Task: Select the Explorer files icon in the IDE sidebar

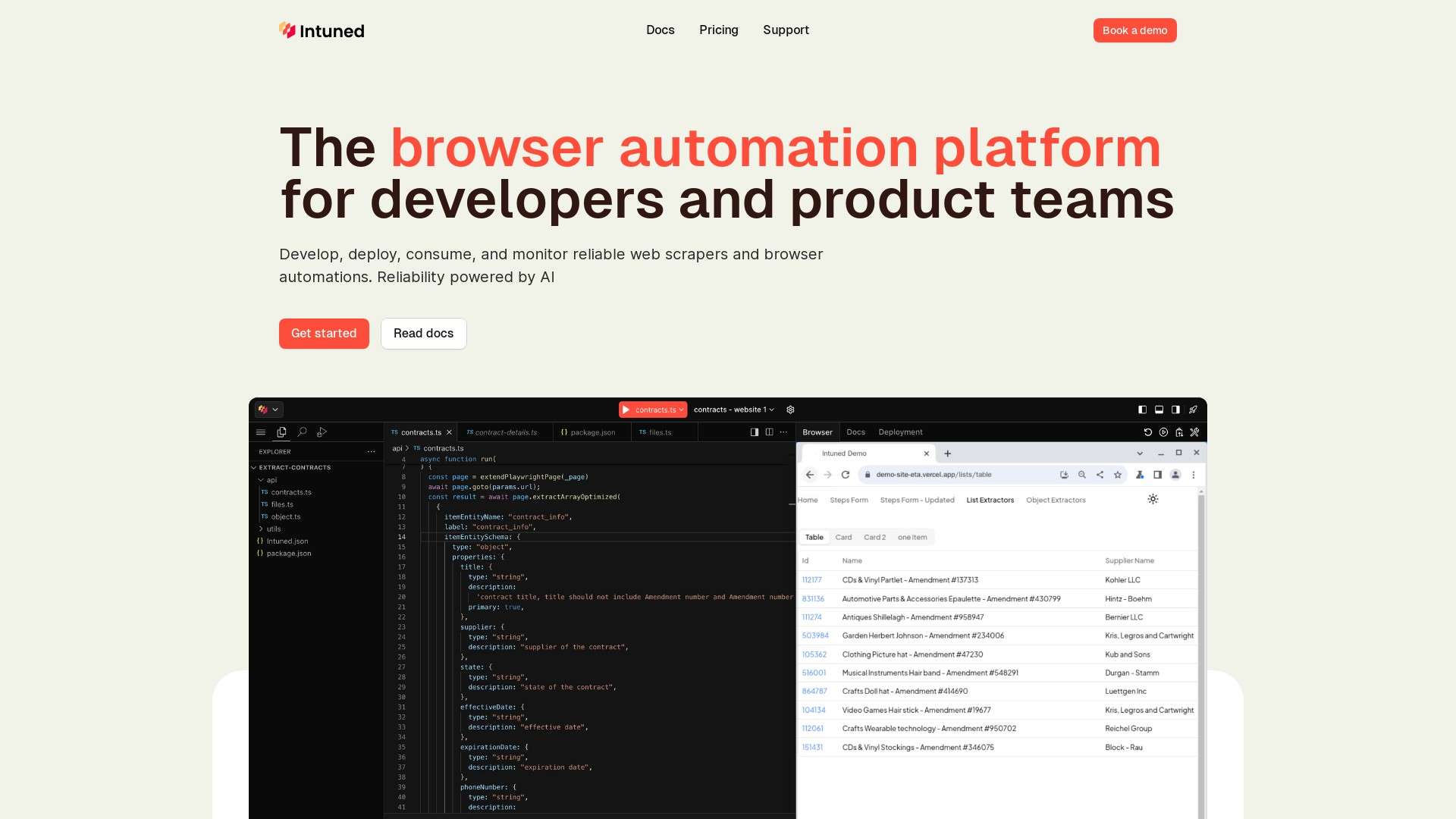Action: tap(281, 432)
